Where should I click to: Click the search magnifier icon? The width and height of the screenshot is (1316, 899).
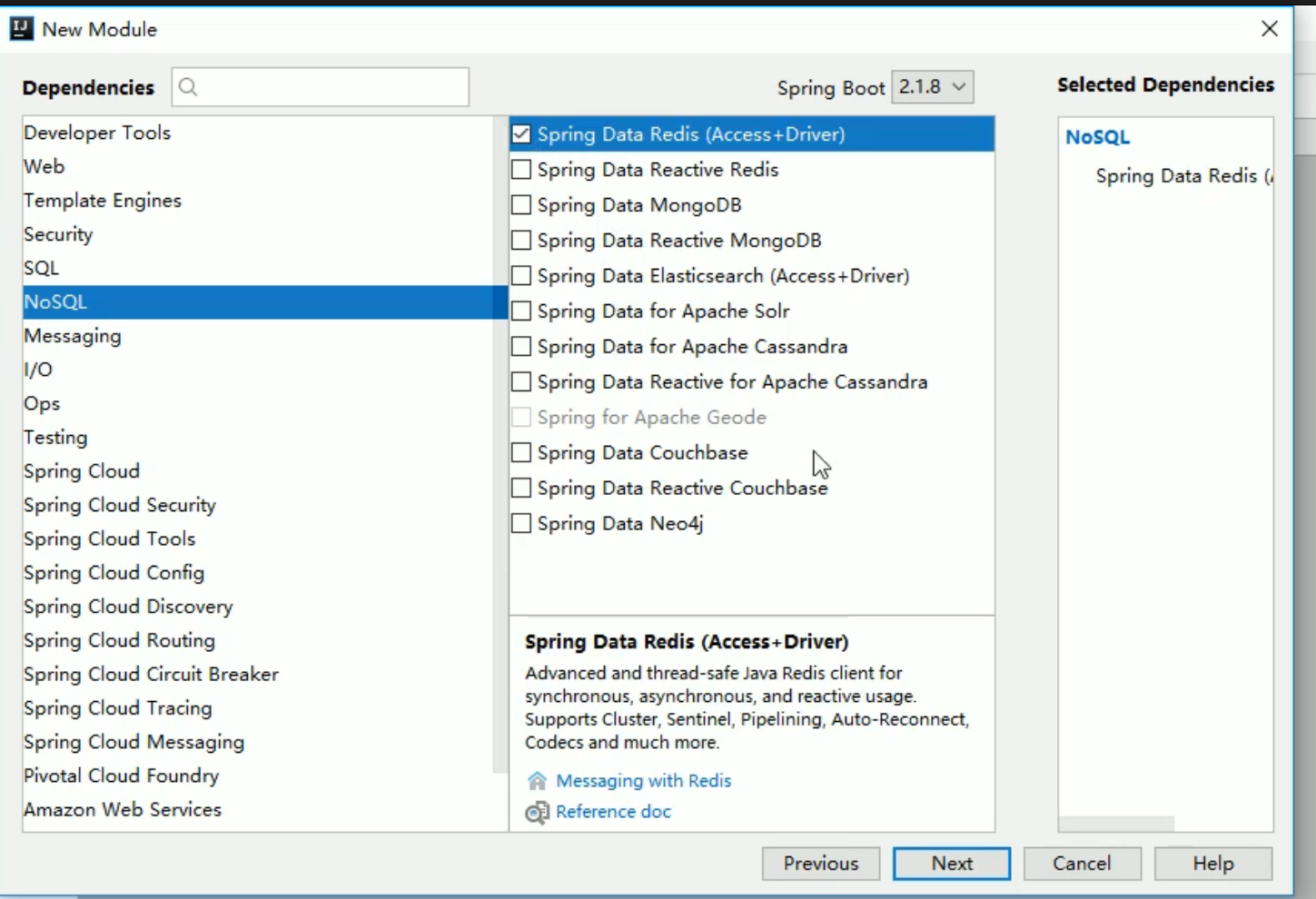pos(188,87)
